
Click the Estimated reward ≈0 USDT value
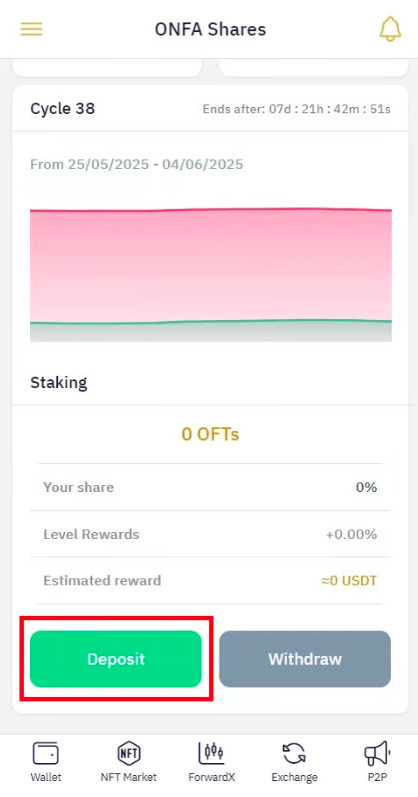pyautogui.click(x=349, y=580)
